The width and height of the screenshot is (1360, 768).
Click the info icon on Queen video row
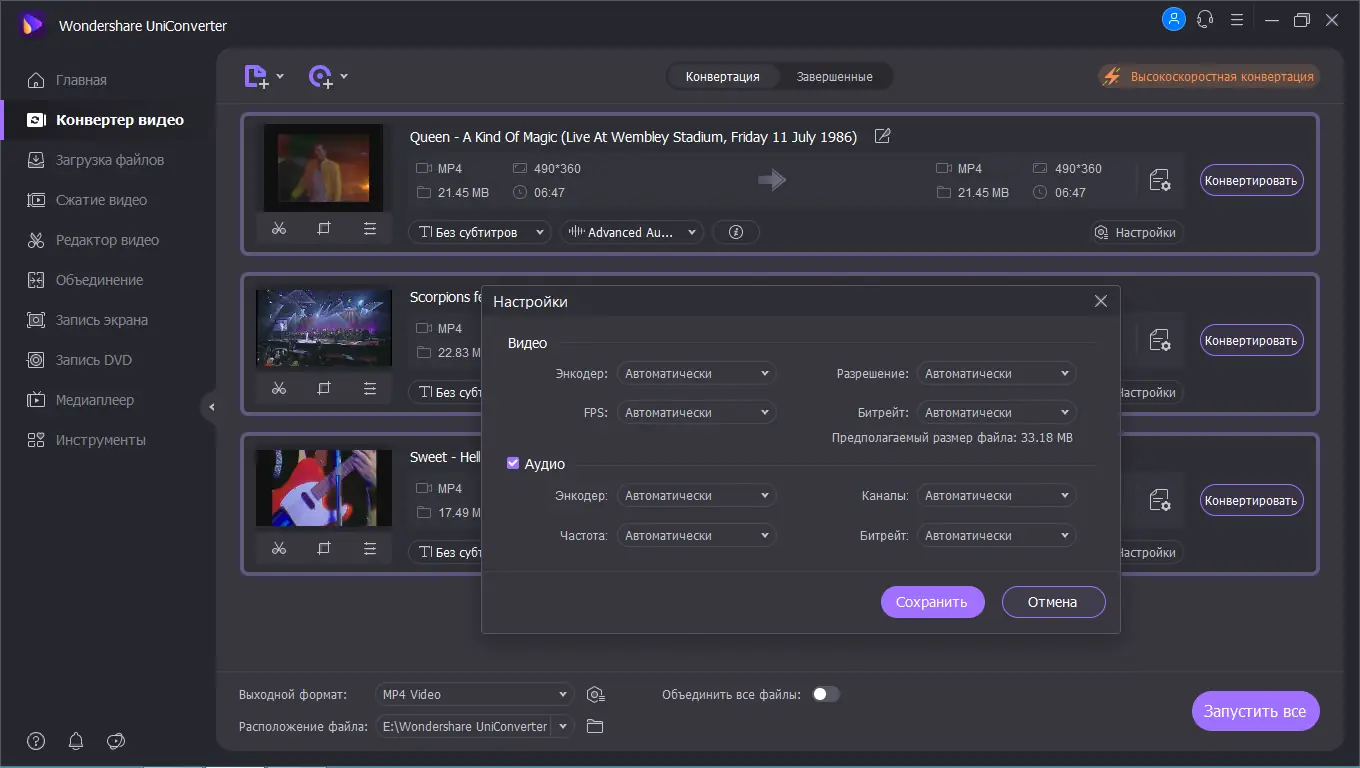coord(737,232)
